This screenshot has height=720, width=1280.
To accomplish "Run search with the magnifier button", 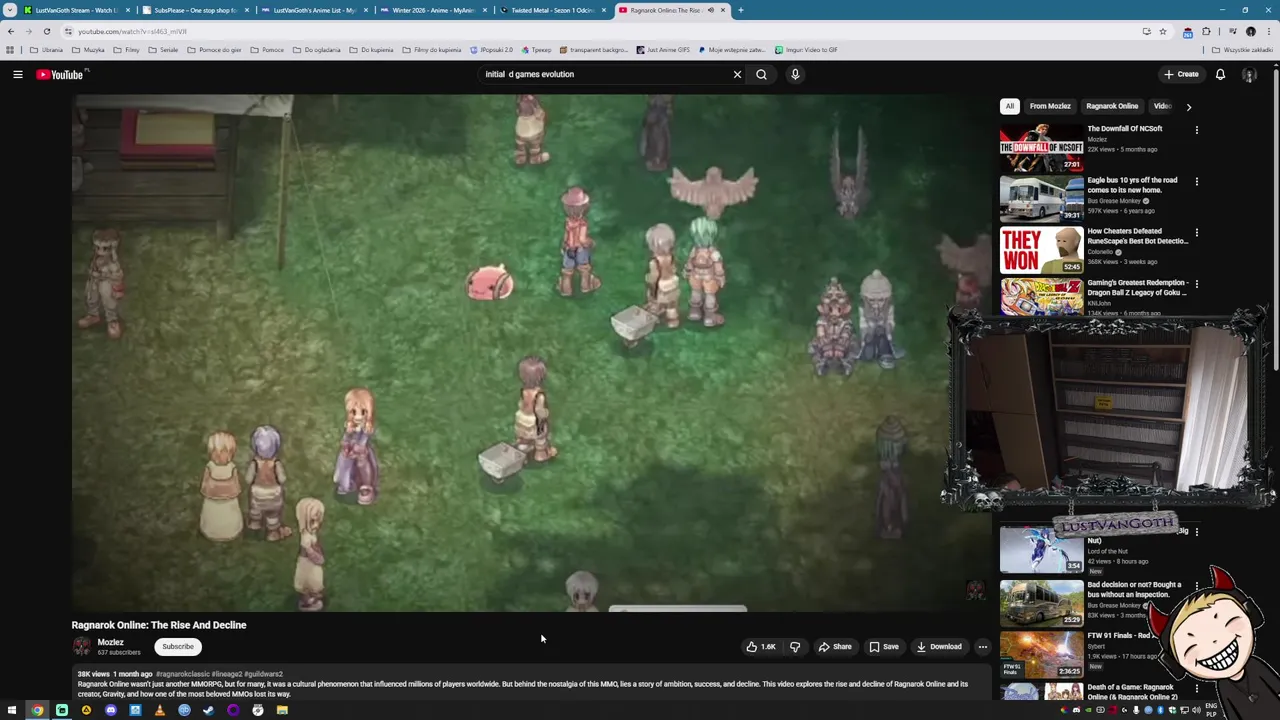I will (761, 74).
